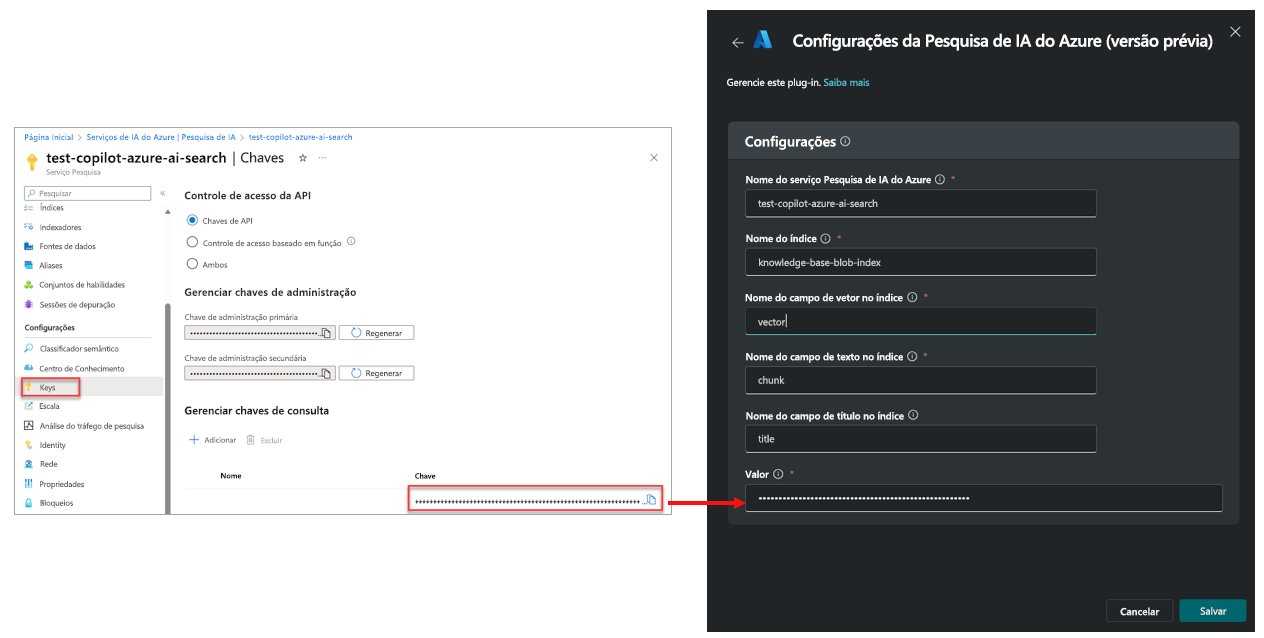Click the Chave column header
Image resolution: width=1264 pixels, height=638 pixels.
pos(425,476)
